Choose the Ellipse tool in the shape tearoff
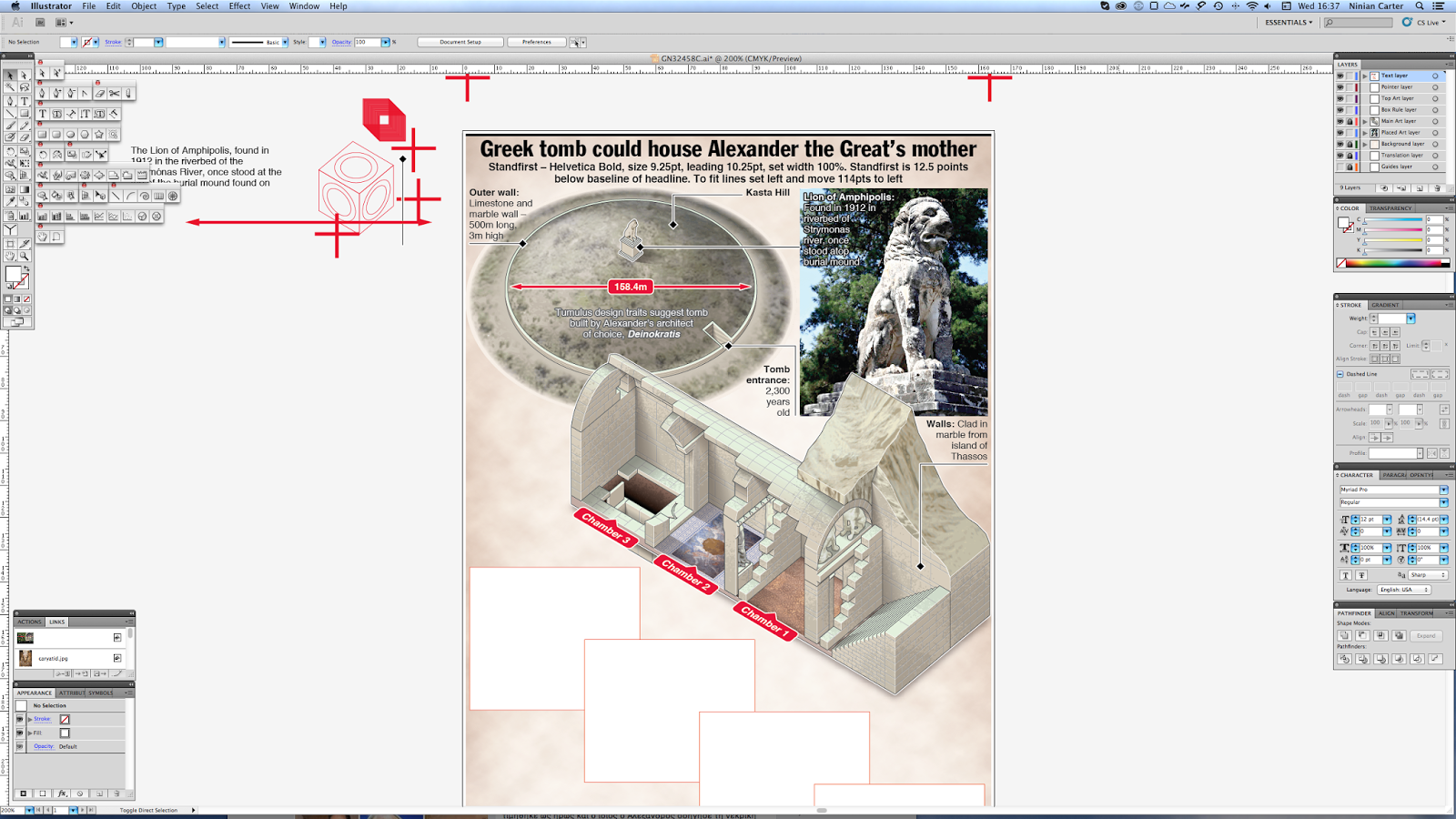The height and width of the screenshot is (819, 1456). [71, 135]
